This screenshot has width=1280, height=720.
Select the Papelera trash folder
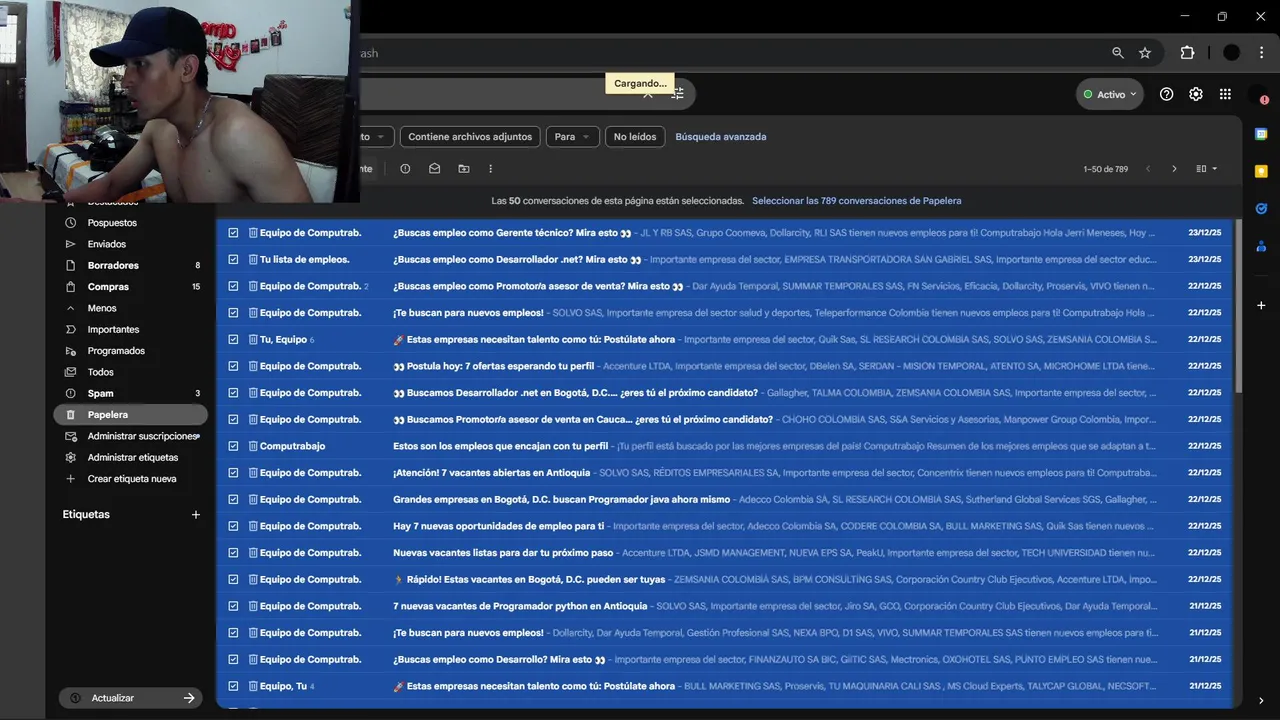coord(131,414)
